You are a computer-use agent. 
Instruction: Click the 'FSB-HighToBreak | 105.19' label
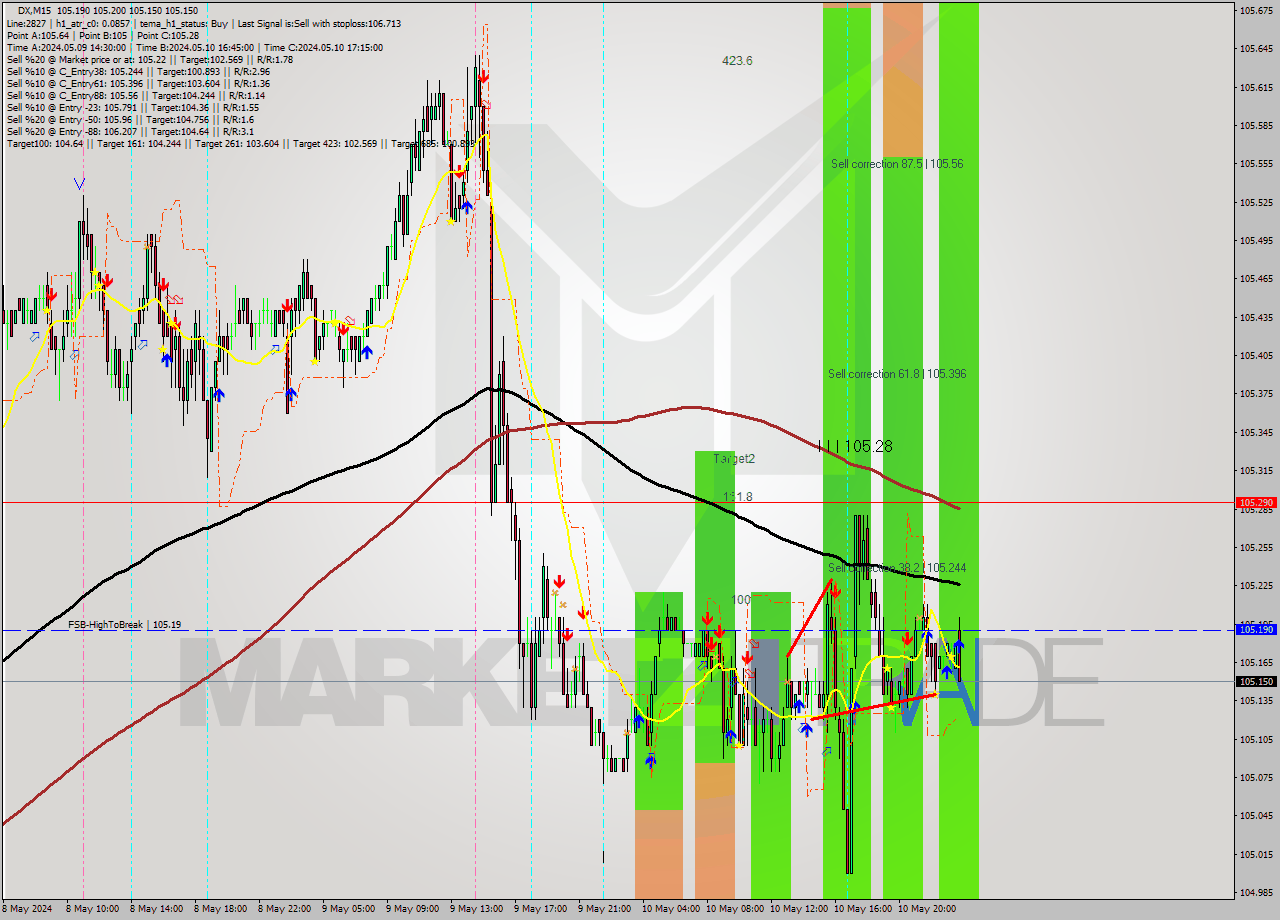[125, 625]
